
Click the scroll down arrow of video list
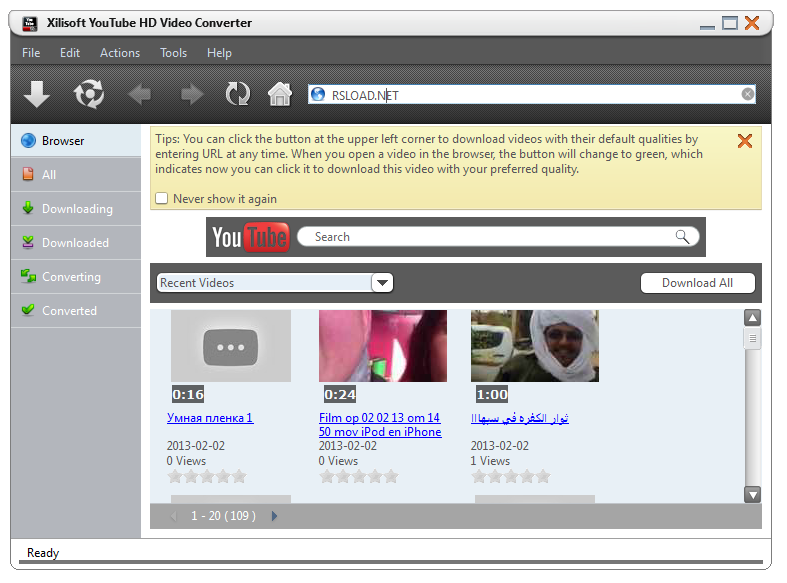pyautogui.click(x=752, y=494)
